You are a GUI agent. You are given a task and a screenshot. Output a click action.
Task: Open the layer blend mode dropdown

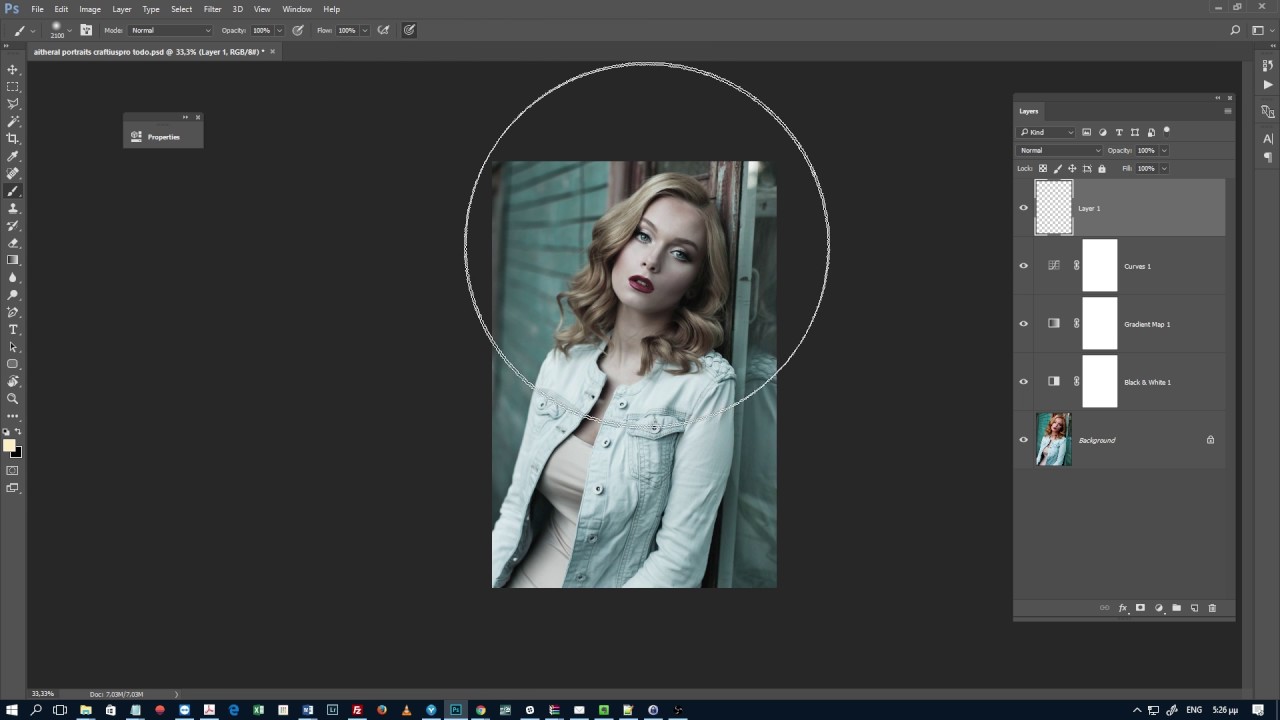click(x=1059, y=151)
